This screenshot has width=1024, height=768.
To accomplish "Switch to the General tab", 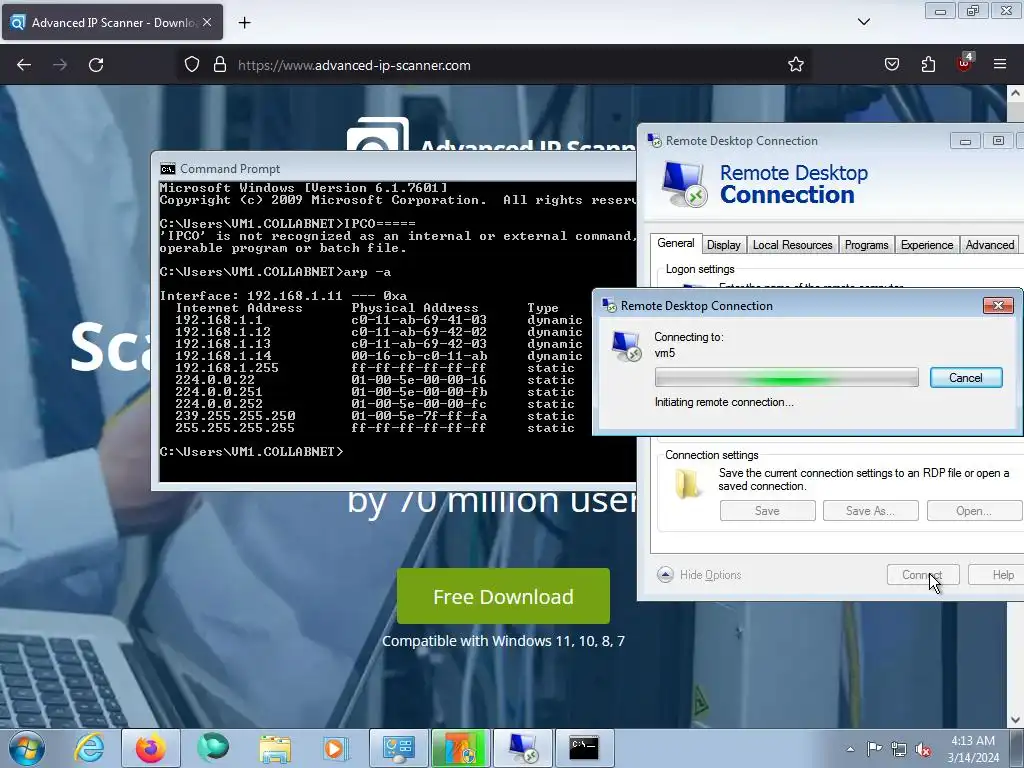I will point(676,244).
